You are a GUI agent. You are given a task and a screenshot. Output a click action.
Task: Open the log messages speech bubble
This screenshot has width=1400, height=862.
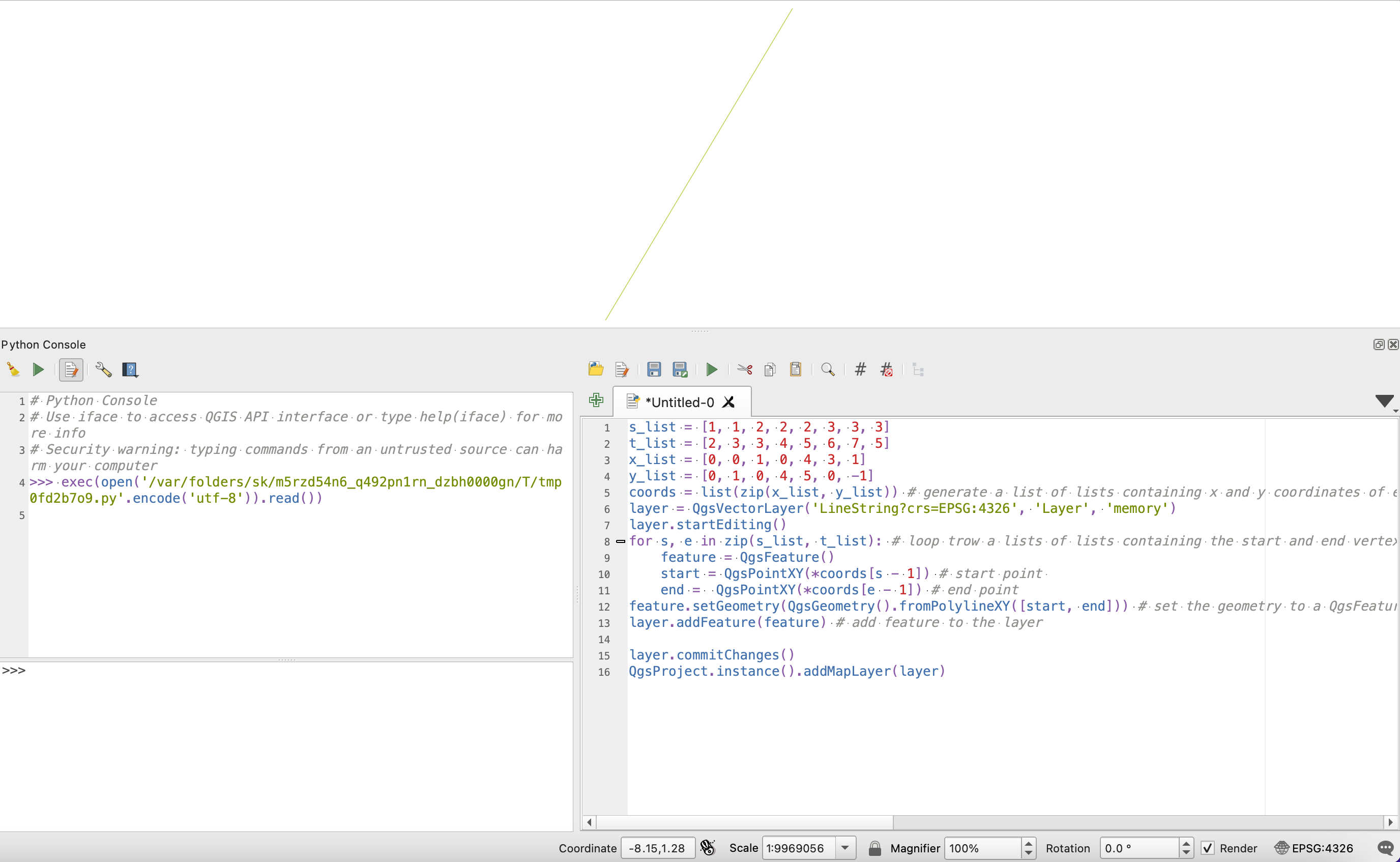point(1386,848)
